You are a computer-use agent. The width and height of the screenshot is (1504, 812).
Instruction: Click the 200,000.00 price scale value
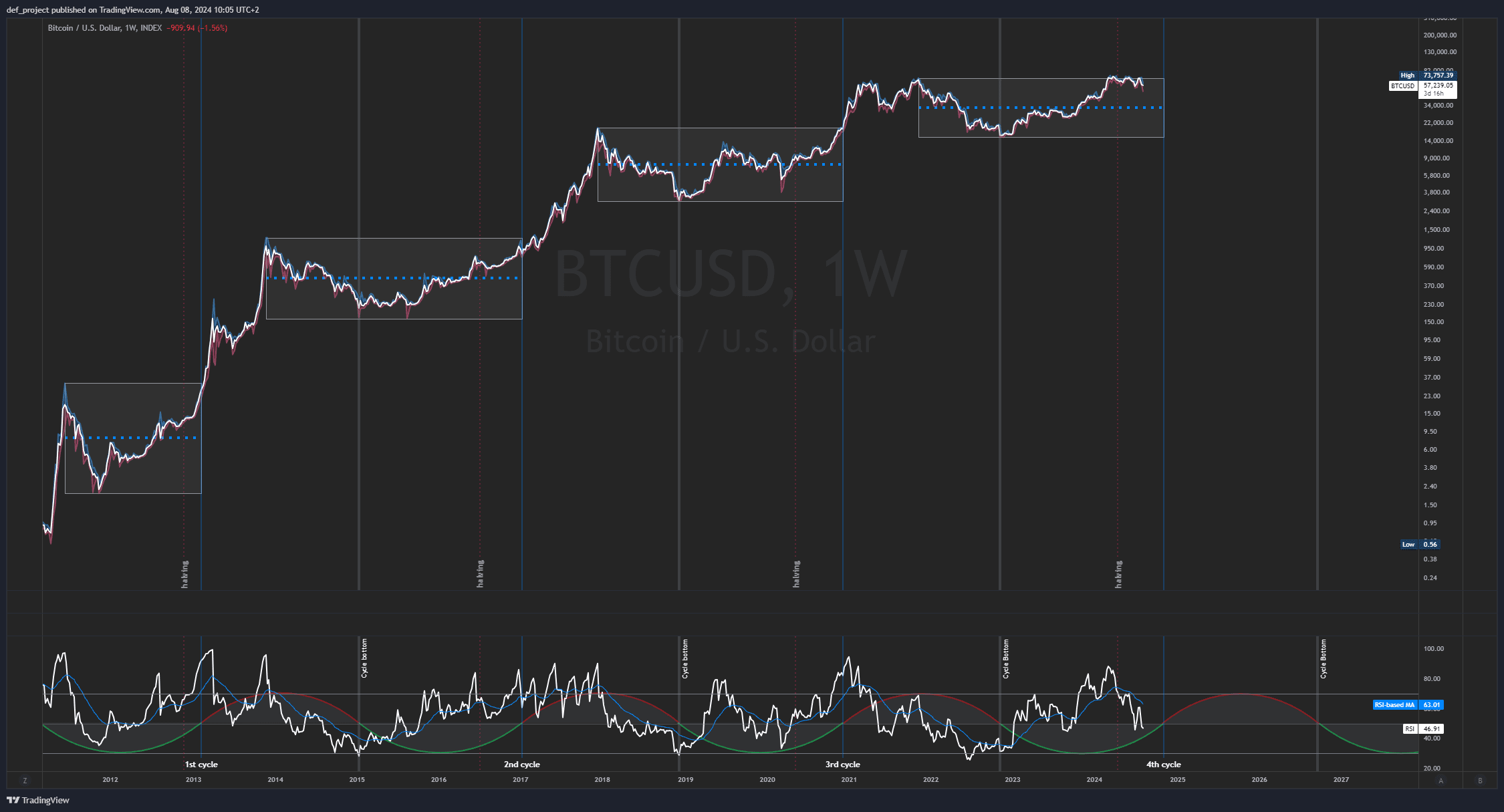1440,35
